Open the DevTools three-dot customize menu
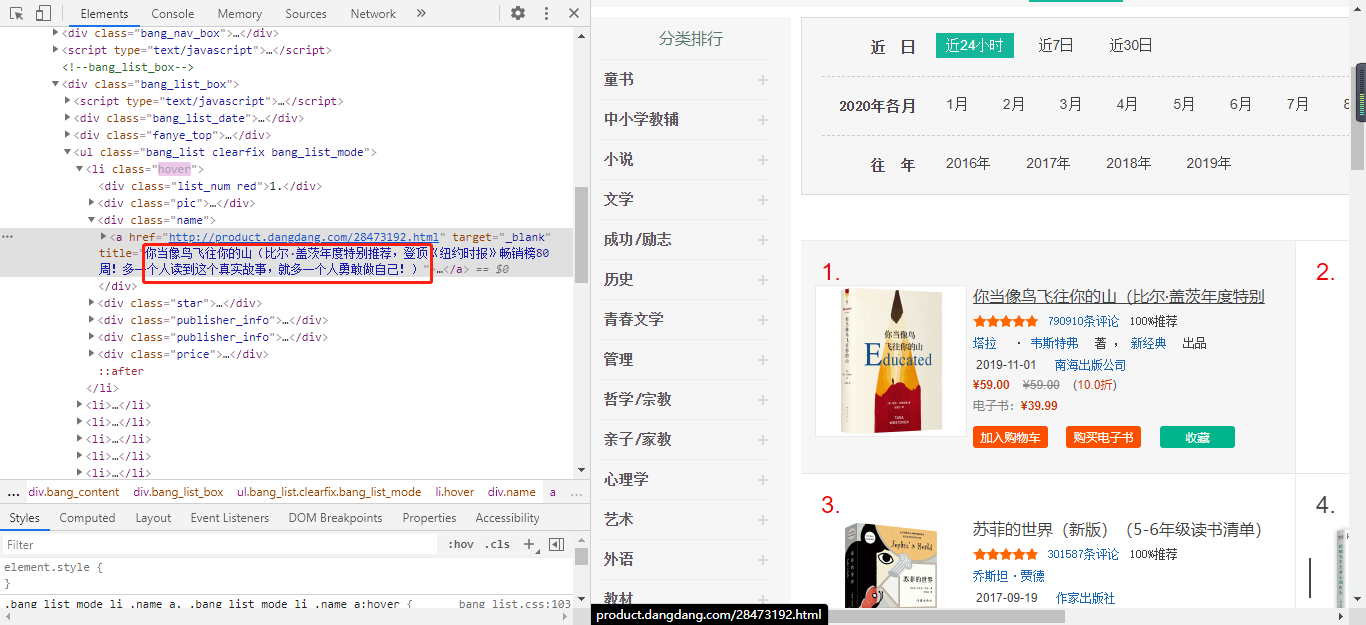Viewport: 1366px width, 625px height. point(546,13)
